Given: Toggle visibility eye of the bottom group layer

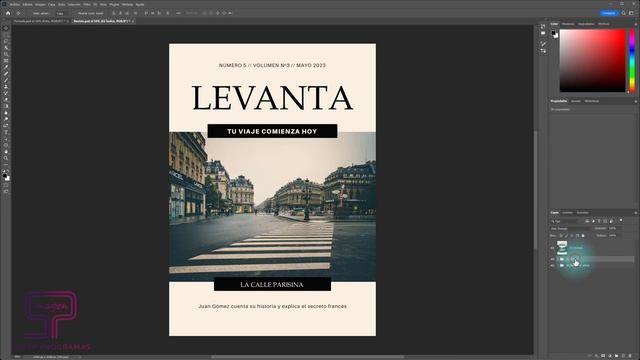Looking at the screenshot, I should (552, 265).
